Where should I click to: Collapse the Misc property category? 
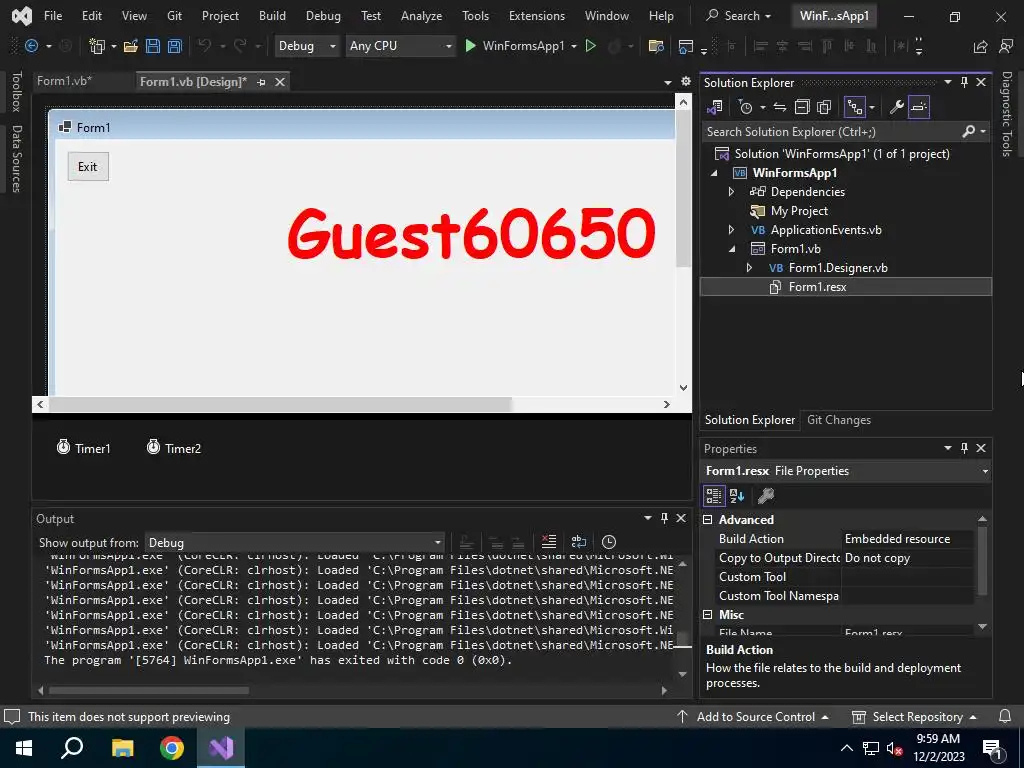tap(707, 615)
